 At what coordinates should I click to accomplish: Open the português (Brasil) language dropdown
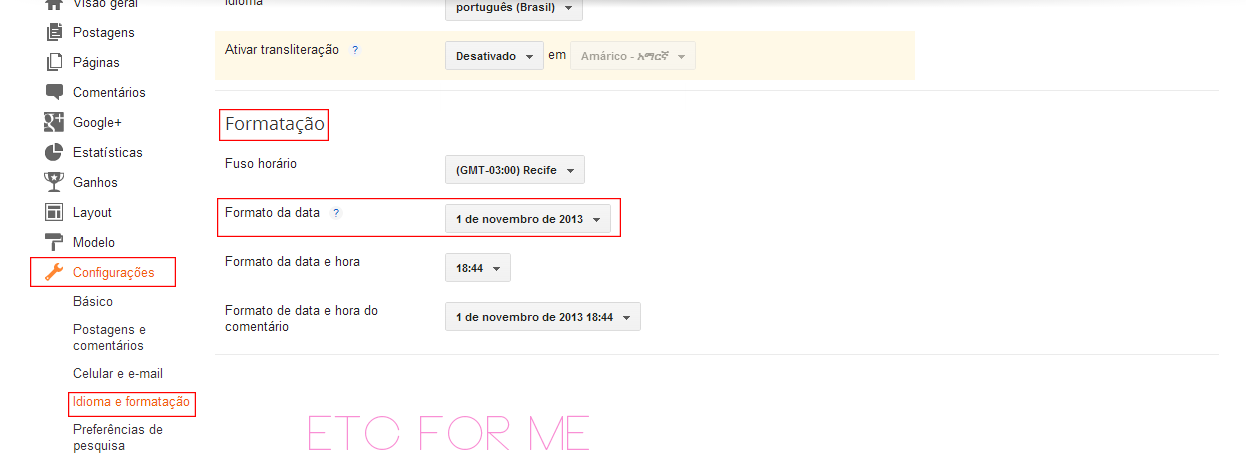[x=514, y=8]
